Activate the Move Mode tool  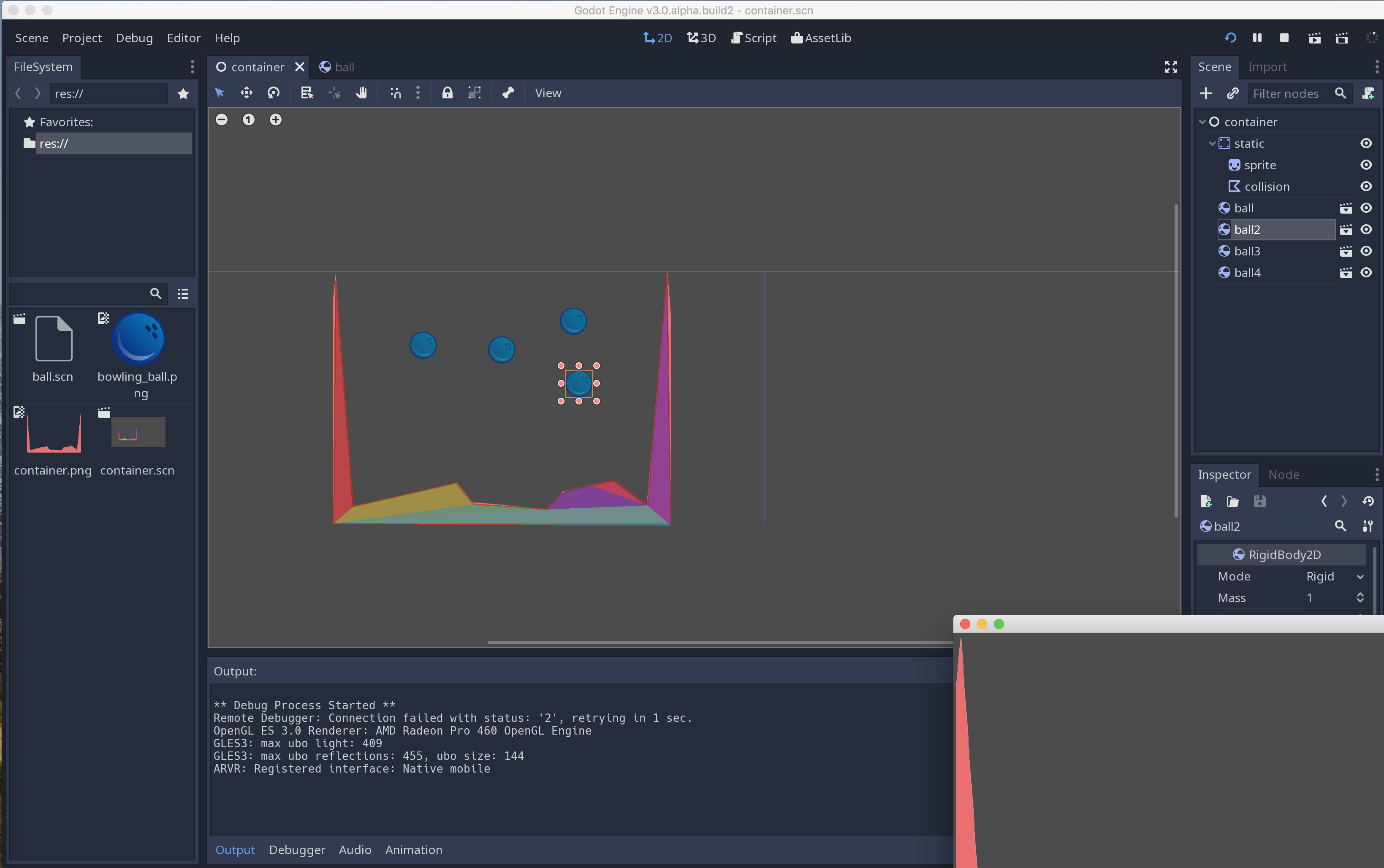pos(246,92)
